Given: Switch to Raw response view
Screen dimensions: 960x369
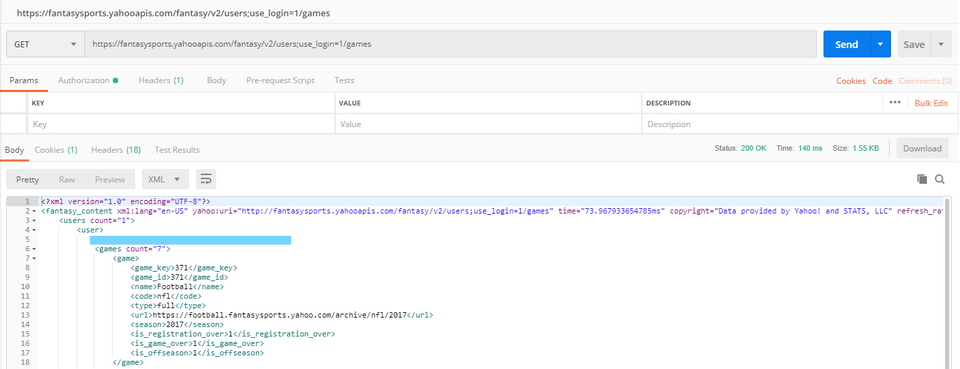Looking at the screenshot, I should [67, 179].
